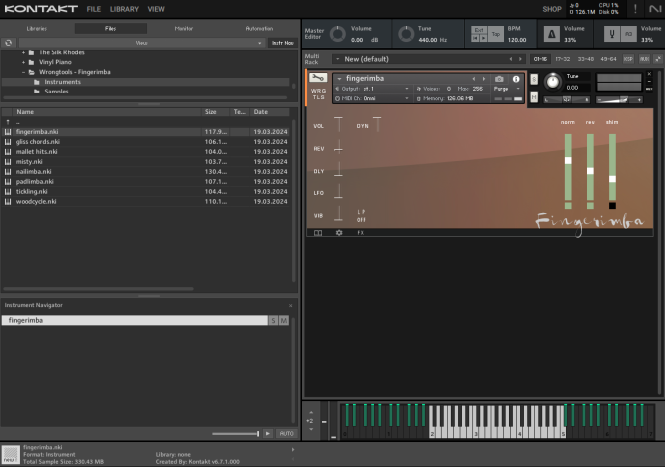The image size is (665, 467).
Task: Open the wrench edit mode icon of fingerimba
Action: coord(318,78)
